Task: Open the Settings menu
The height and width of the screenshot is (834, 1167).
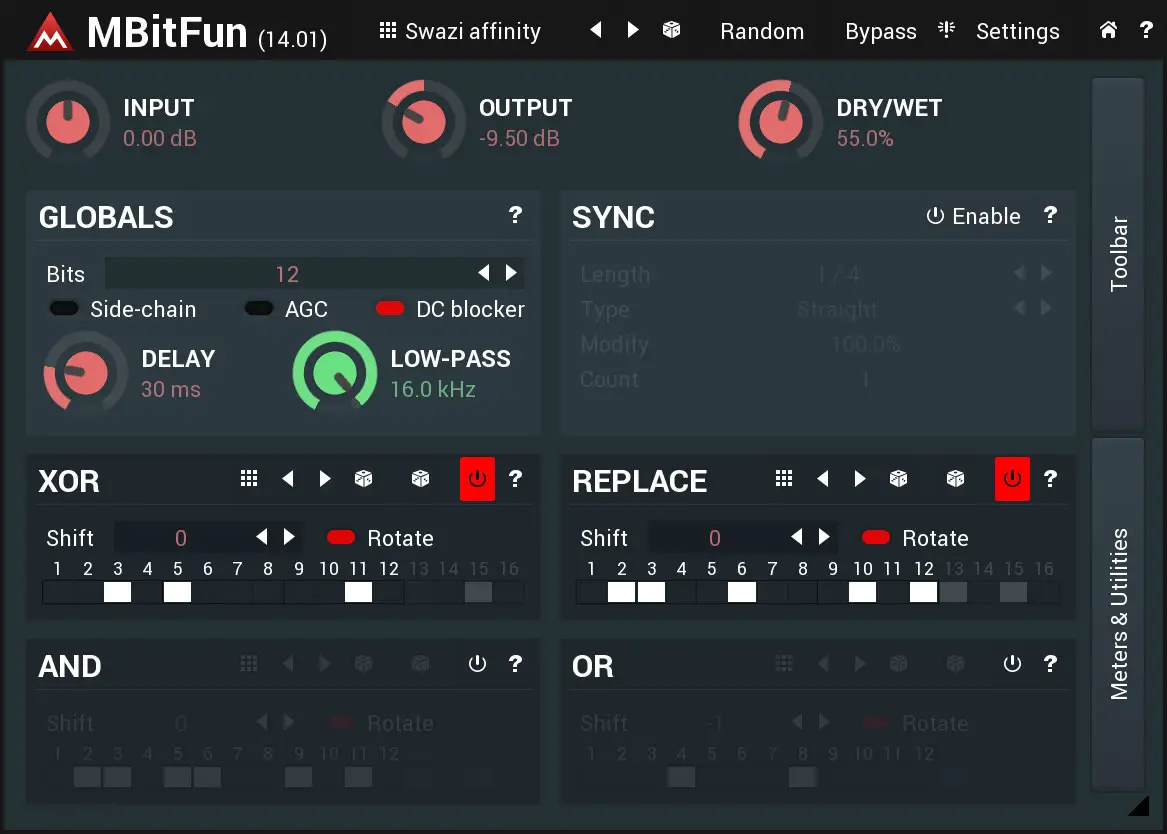Action: coord(1017,31)
